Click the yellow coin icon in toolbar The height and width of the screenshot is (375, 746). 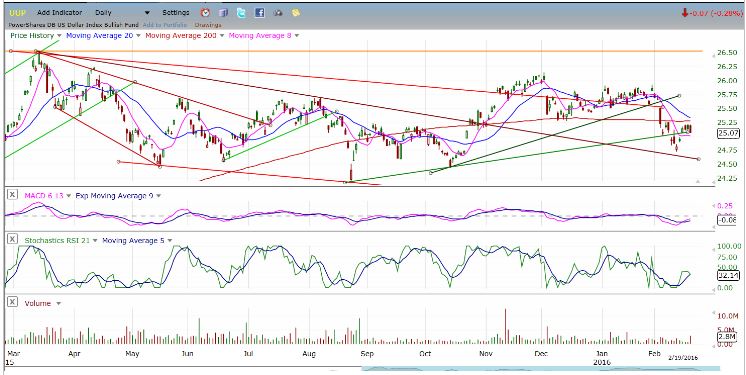[295, 13]
